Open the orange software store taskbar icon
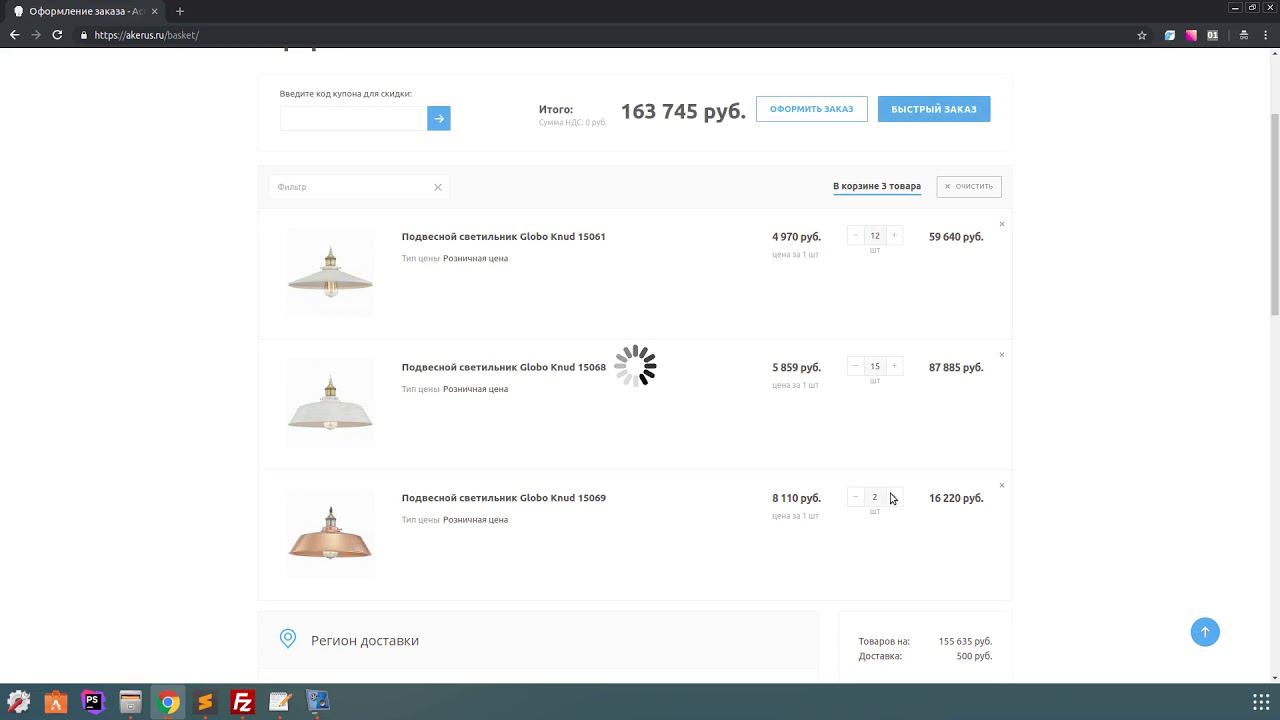The height and width of the screenshot is (720, 1280). 56,702
